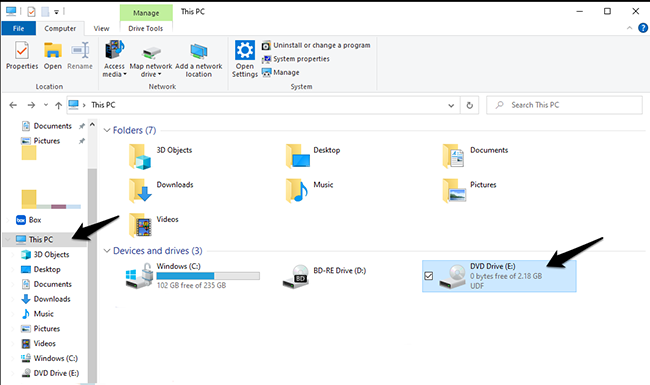Collapse the This PC tree node
The image size is (650, 385).
[7, 240]
